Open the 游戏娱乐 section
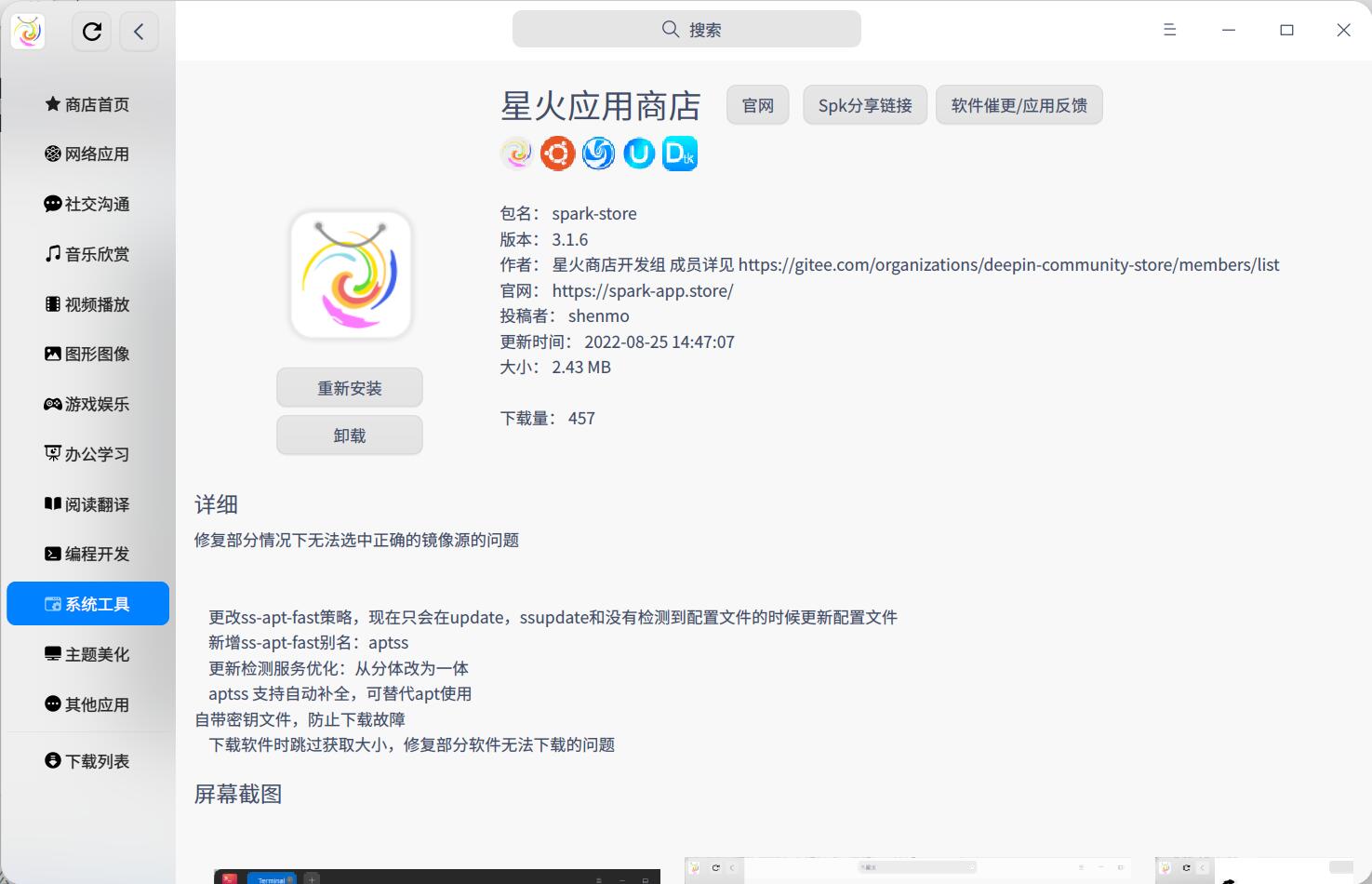 [87, 404]
